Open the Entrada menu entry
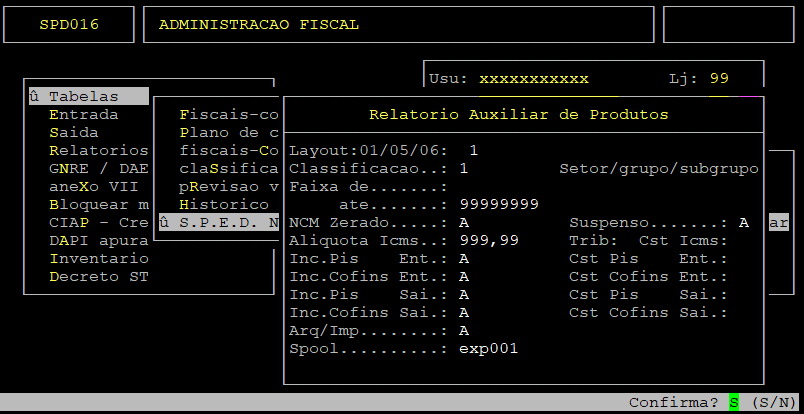The image size is (804, 414). point(84,115)
